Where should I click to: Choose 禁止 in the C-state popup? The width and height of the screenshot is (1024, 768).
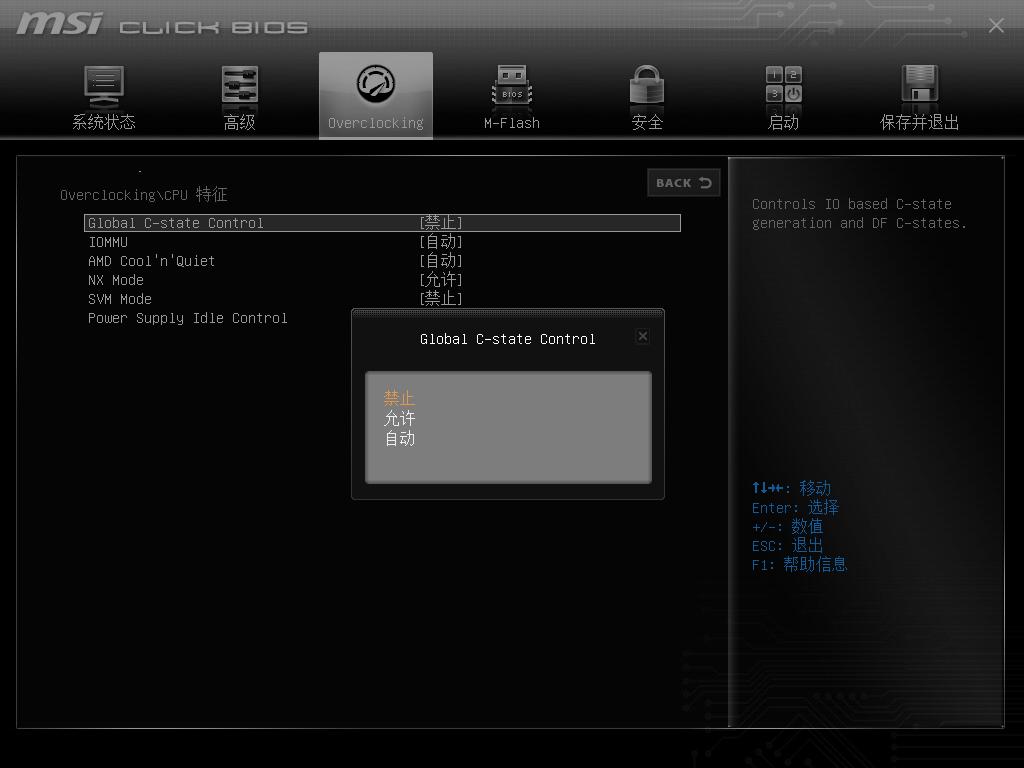[x=399, y=398]
